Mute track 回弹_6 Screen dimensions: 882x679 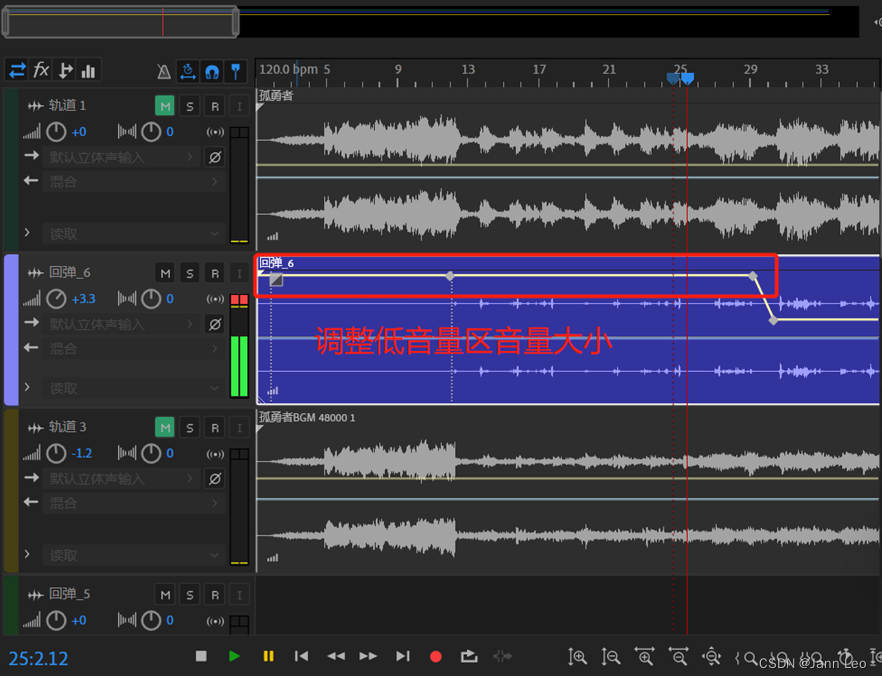(x=165, y=273)
